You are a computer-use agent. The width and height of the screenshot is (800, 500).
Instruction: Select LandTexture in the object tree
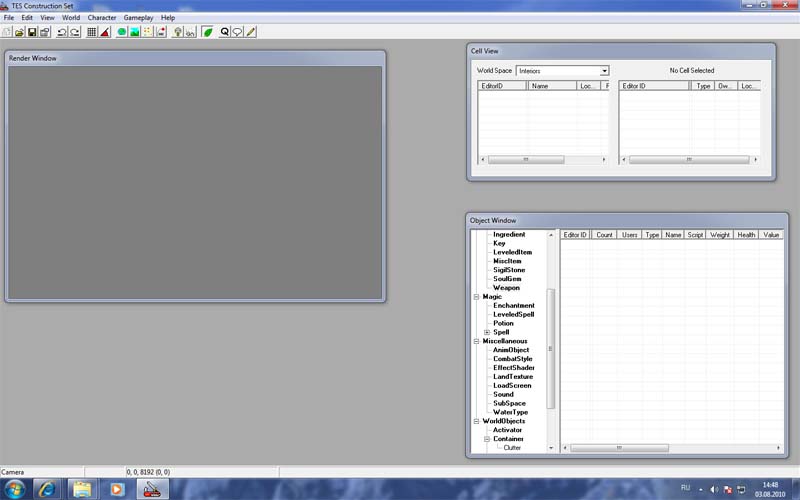tap(513, 377)
